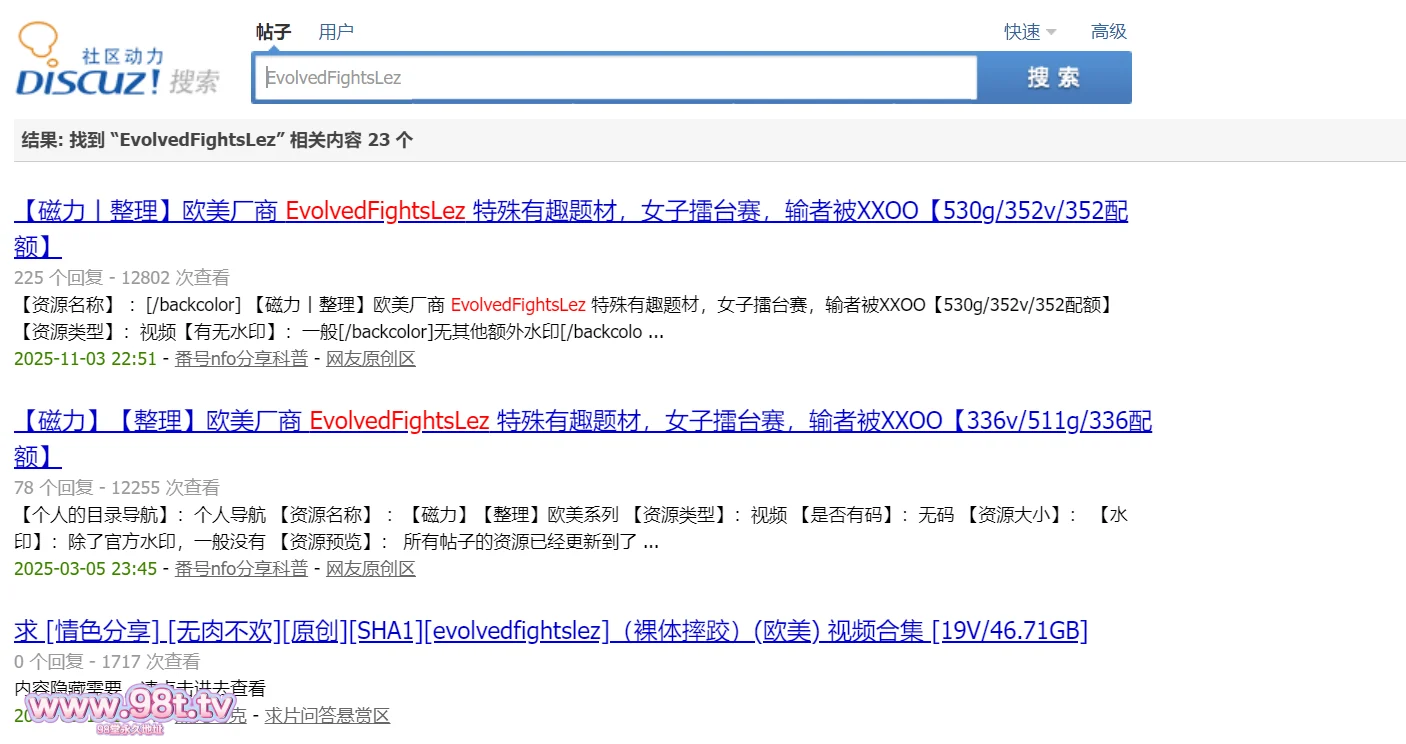Screen dimensions: 1406x744
Task: Switch to the 用户 search tab
Action: [336, 32]
